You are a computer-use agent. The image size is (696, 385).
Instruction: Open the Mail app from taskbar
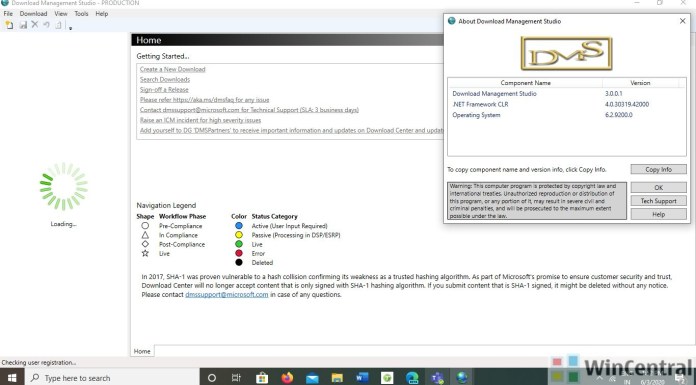point(312,378)
